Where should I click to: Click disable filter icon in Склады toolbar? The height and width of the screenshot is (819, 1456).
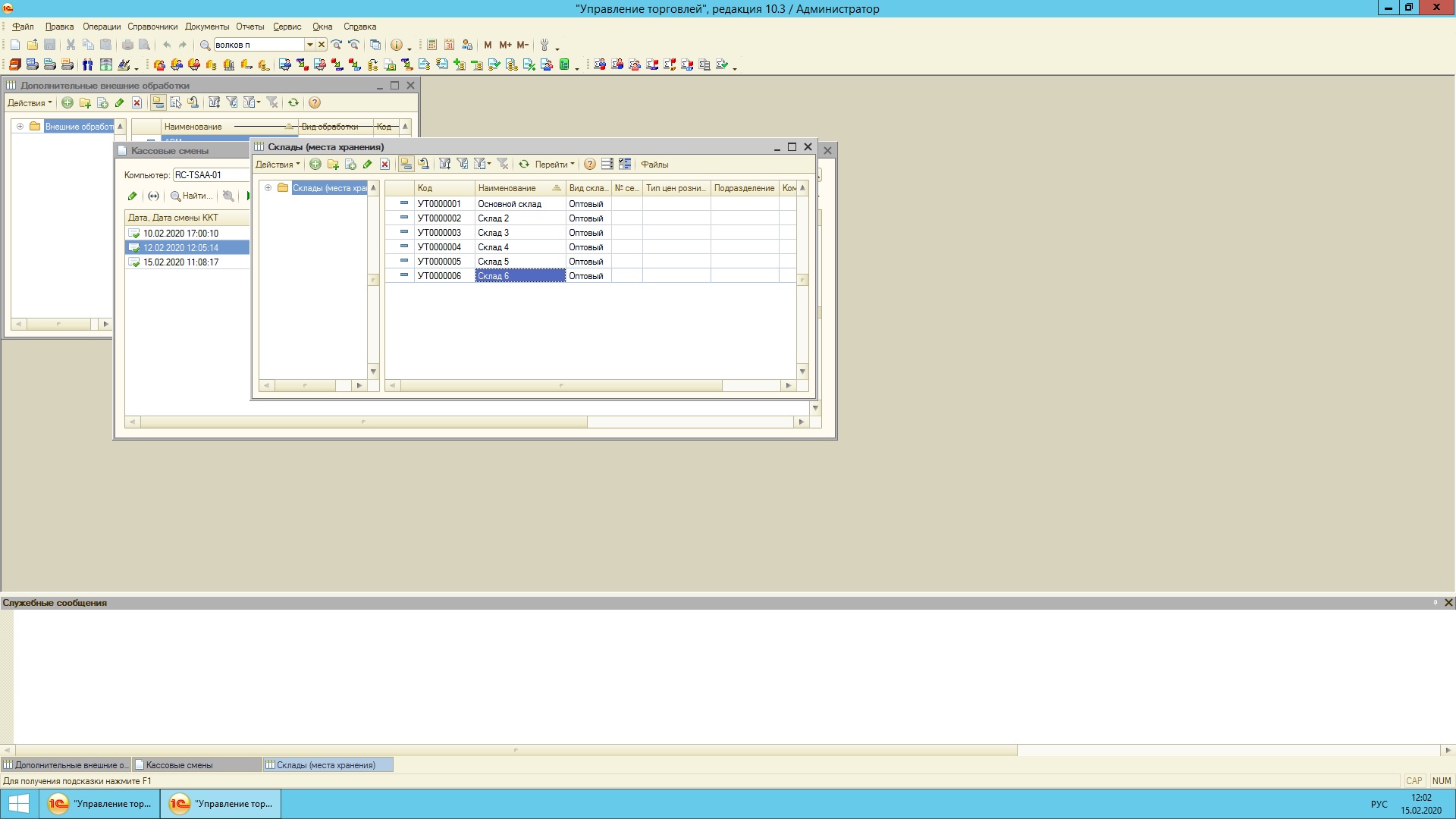coord(502,165)
